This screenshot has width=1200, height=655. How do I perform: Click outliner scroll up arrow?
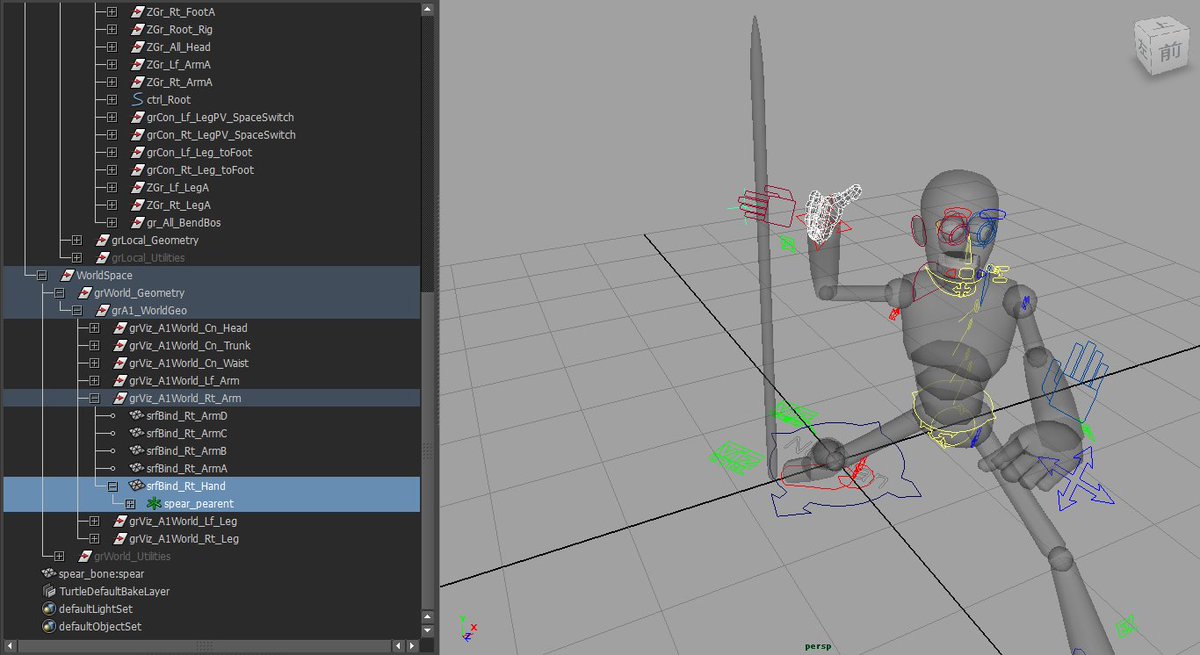point(428,9)
